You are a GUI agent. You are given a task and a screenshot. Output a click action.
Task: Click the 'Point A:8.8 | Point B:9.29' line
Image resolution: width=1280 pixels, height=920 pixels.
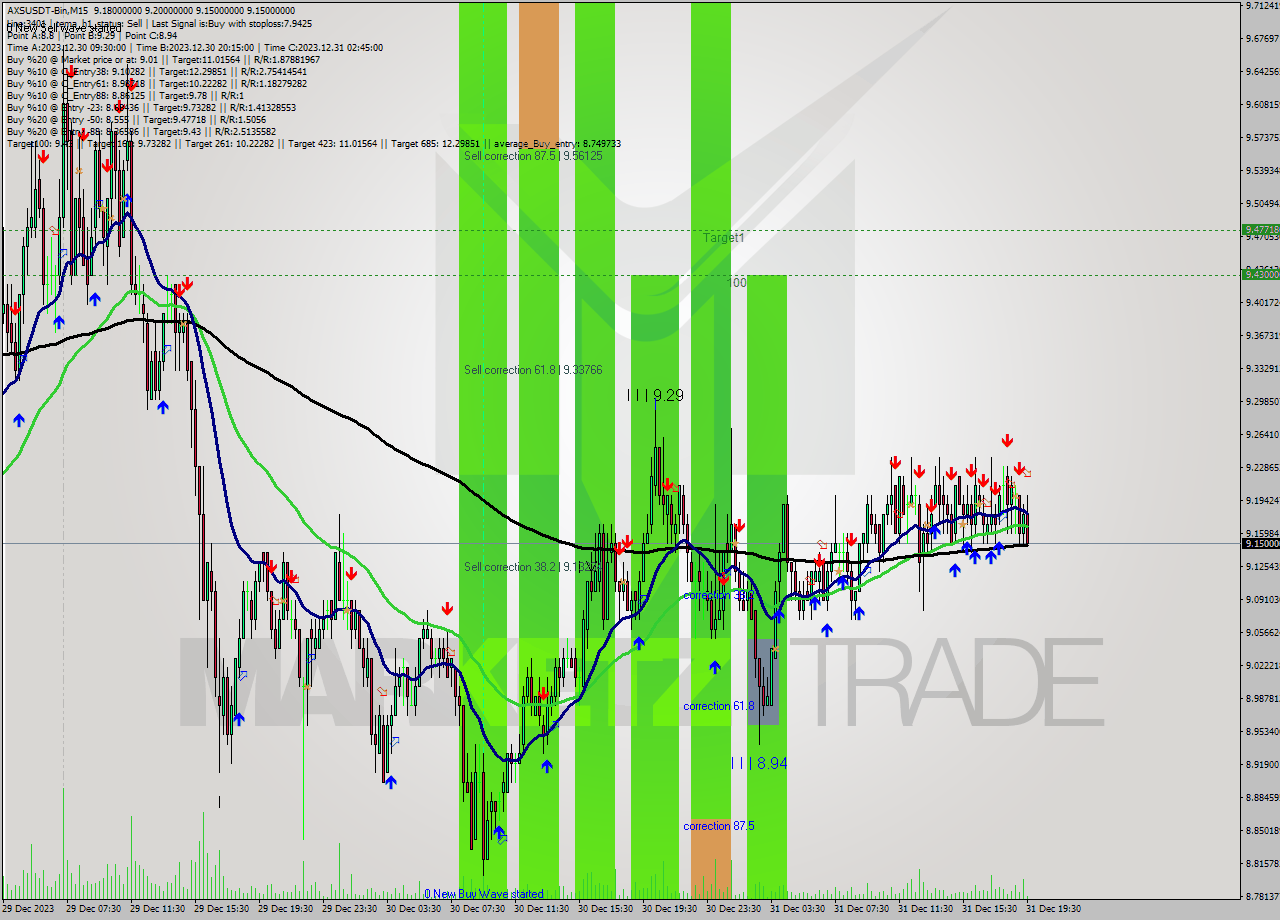[x=62, y=35]
